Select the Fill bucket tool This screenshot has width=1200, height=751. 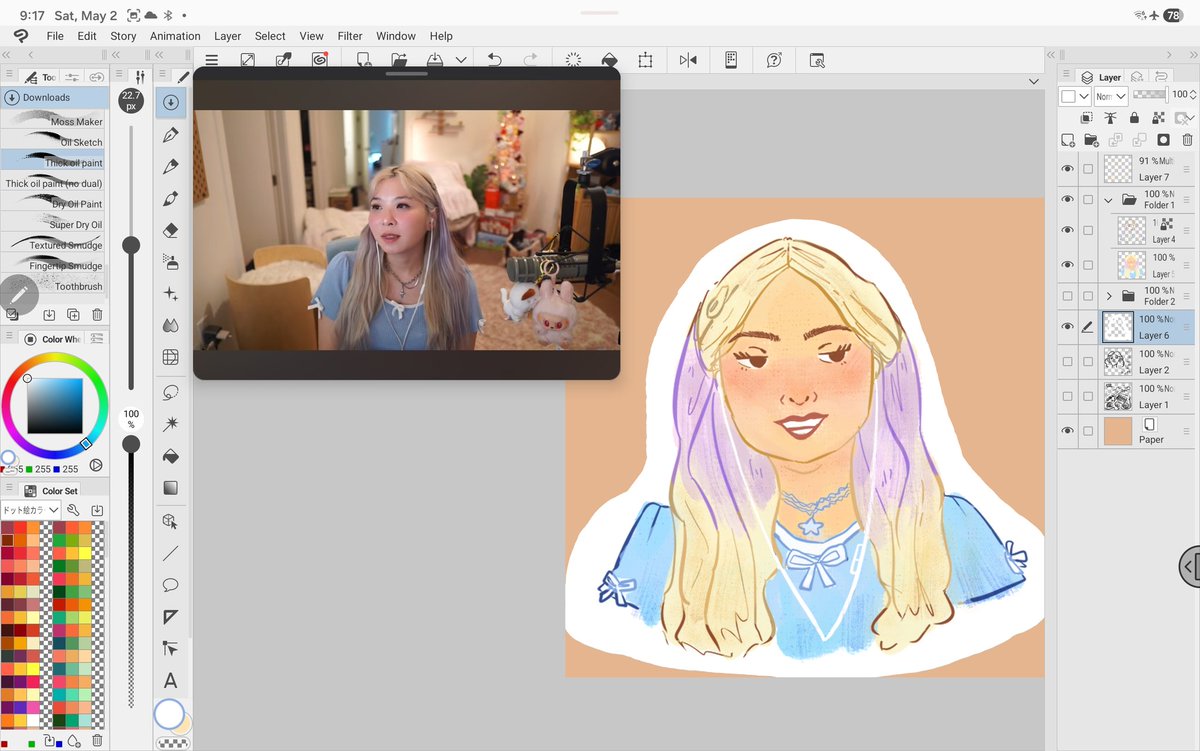pos(170,456)
